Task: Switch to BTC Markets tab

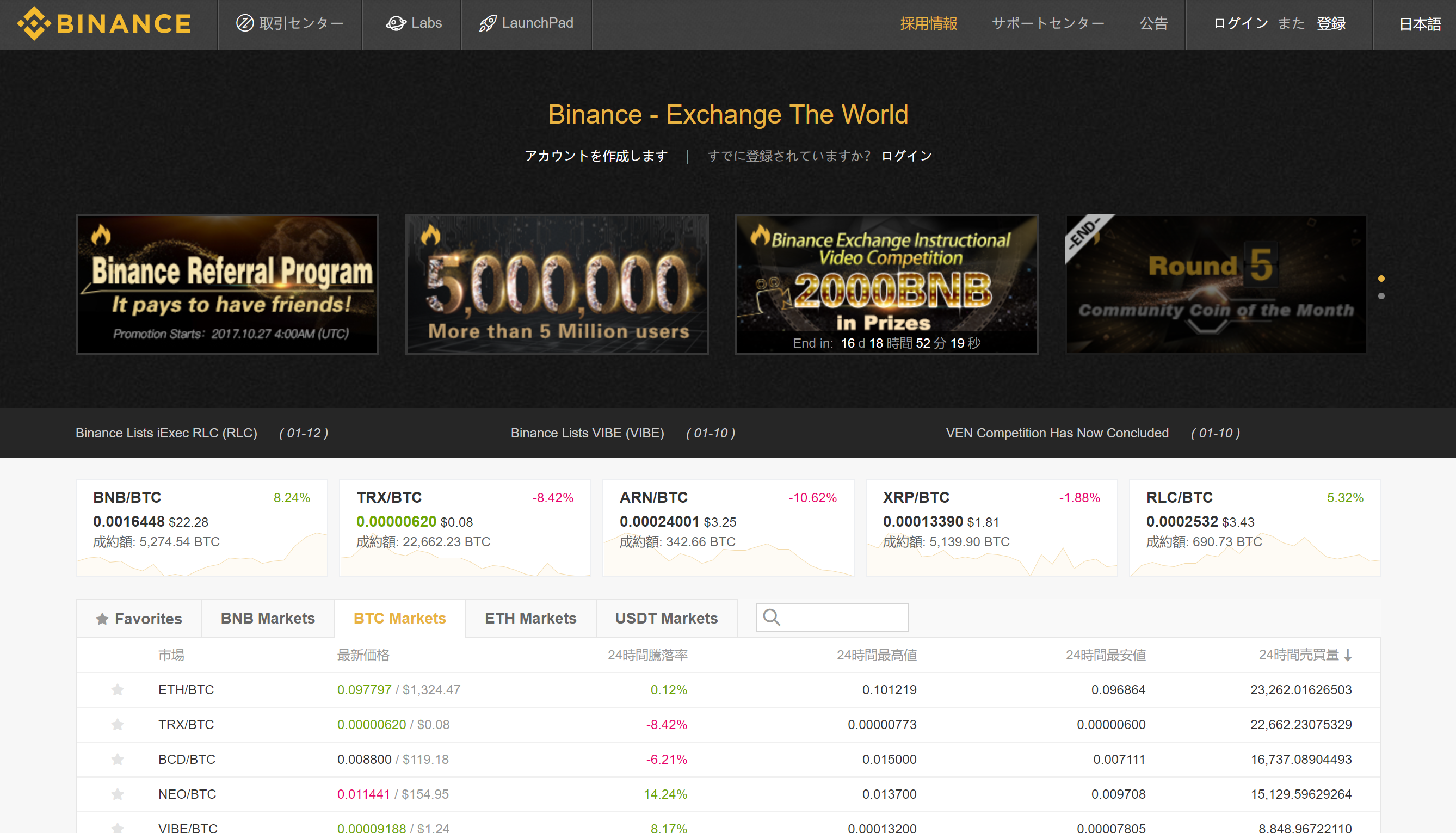Action: click(x=400, y=619)
